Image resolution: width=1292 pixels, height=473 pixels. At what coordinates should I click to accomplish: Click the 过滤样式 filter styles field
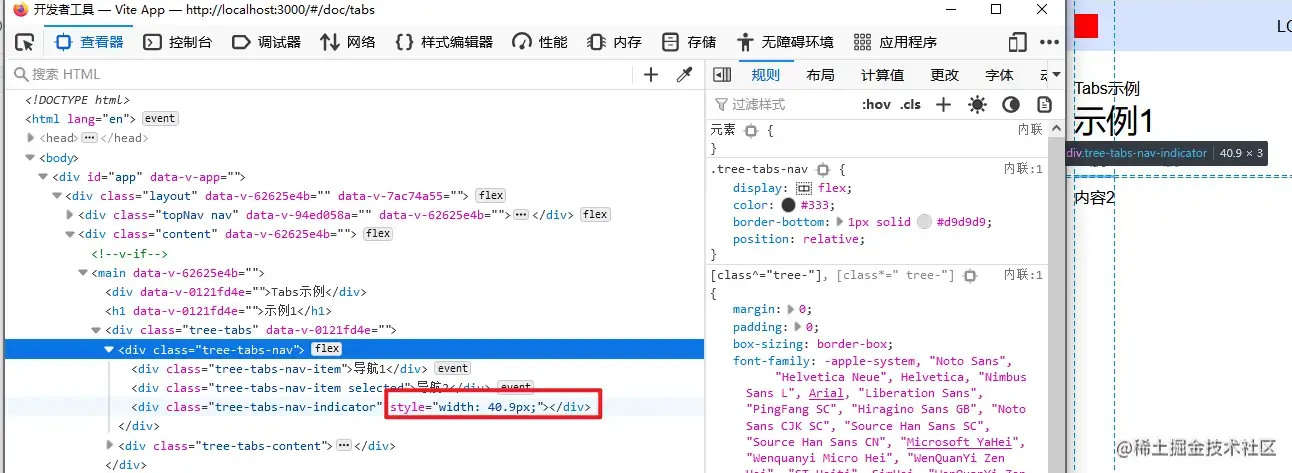point(782,104)
